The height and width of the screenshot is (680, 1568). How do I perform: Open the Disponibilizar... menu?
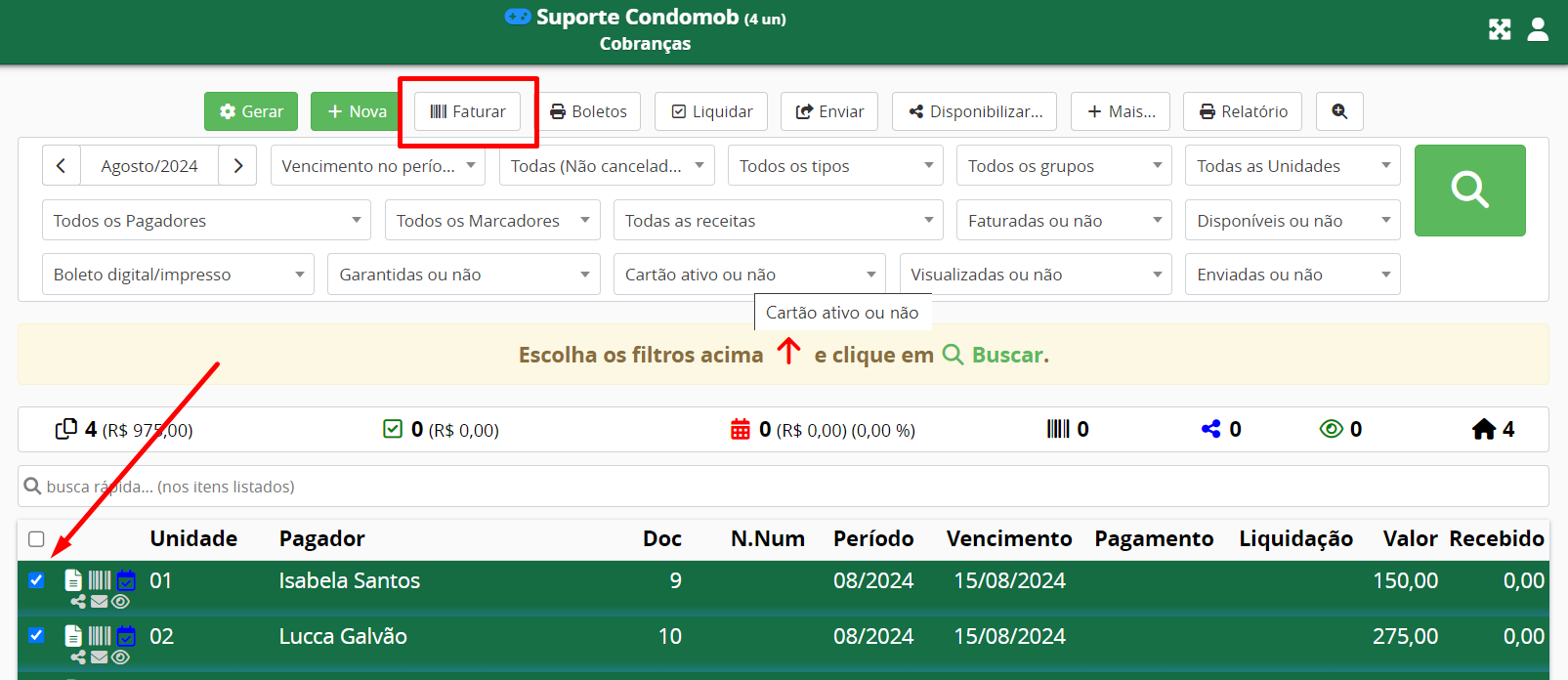975,111
